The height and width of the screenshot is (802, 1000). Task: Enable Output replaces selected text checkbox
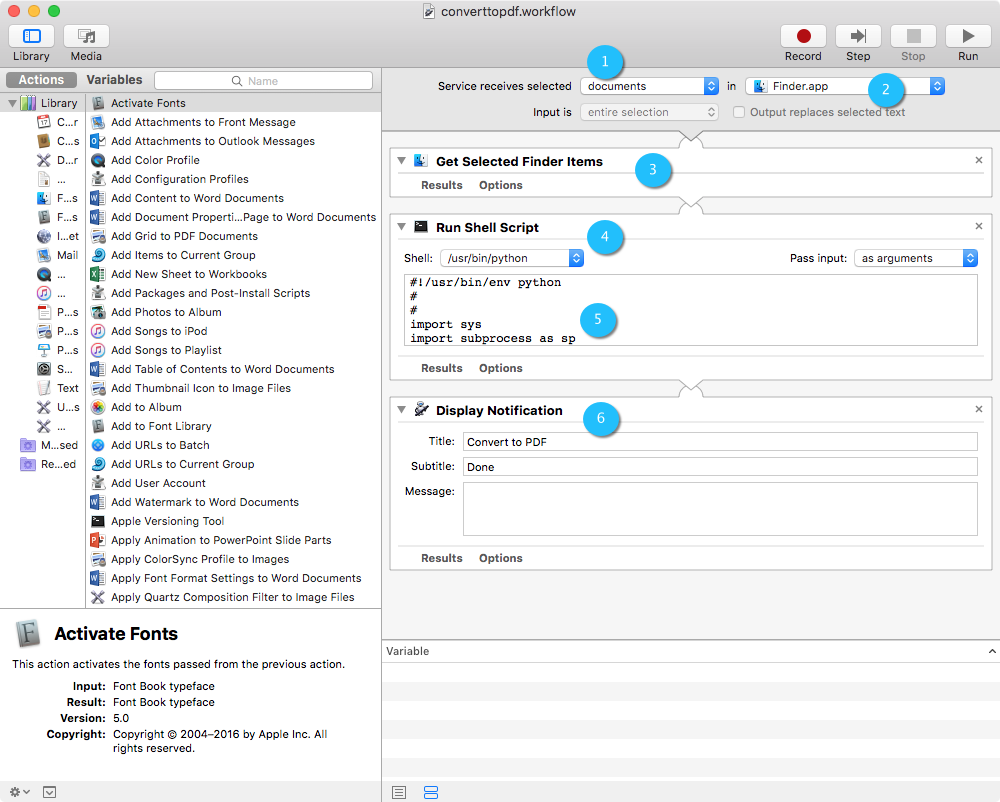739,112
